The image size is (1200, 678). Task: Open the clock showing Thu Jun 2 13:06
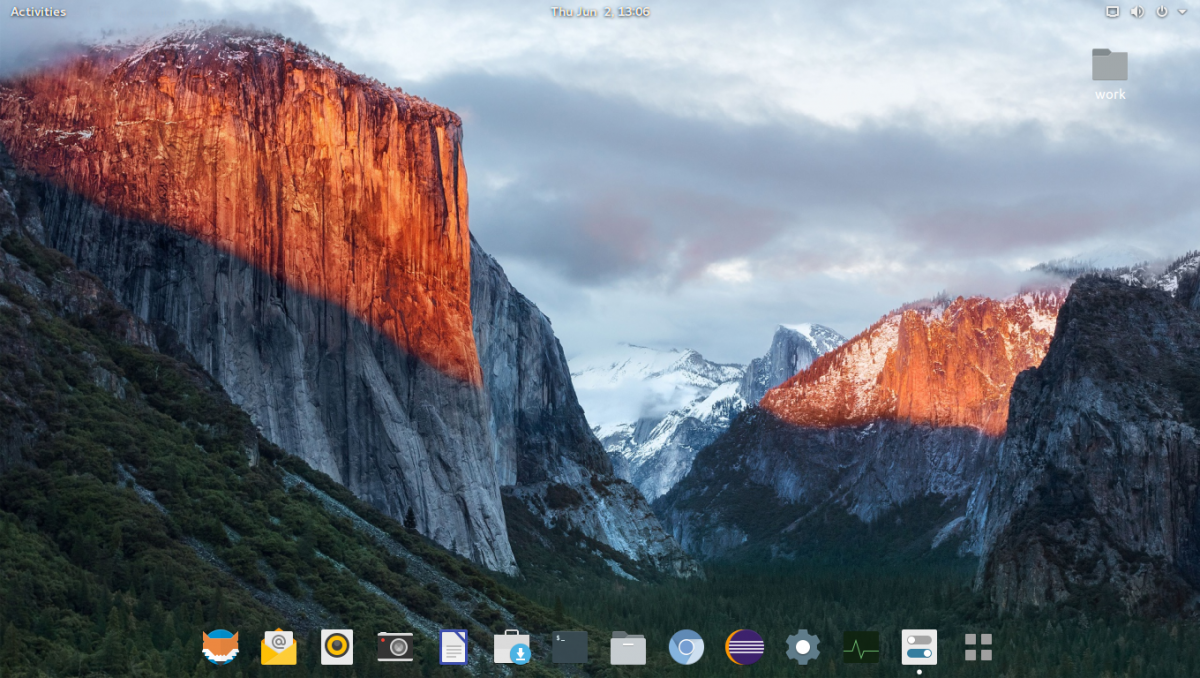tap(600, 12)
